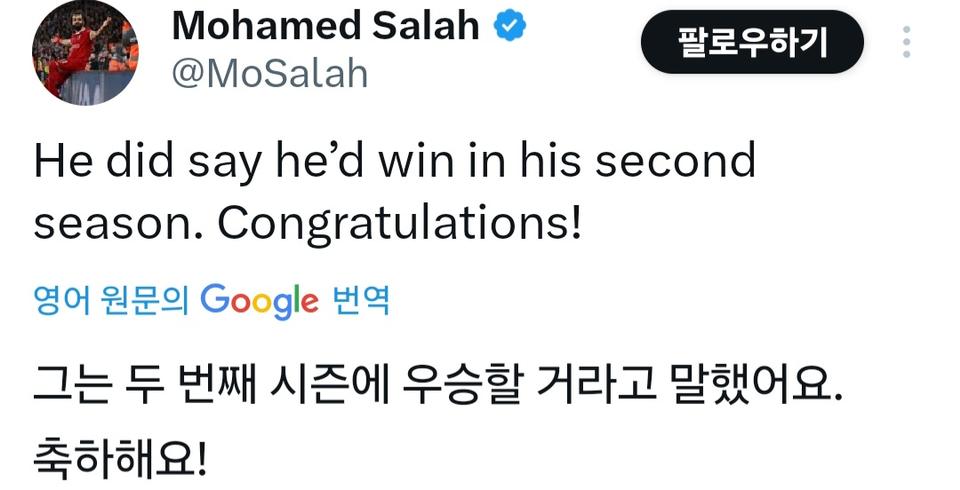The height and width of the screenshot is (490, 960).
Task: Open the three-dot more options menu
Action: point(906,43)
